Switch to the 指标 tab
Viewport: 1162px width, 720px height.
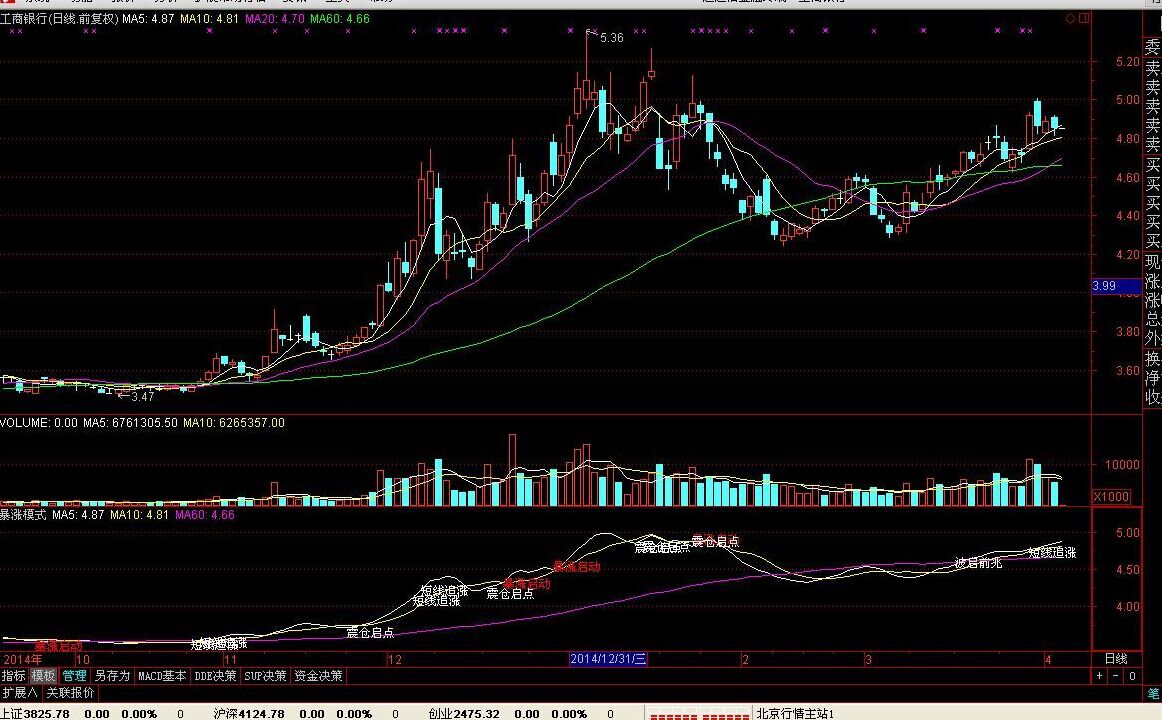pyautogui.click(x=13, y=676)
